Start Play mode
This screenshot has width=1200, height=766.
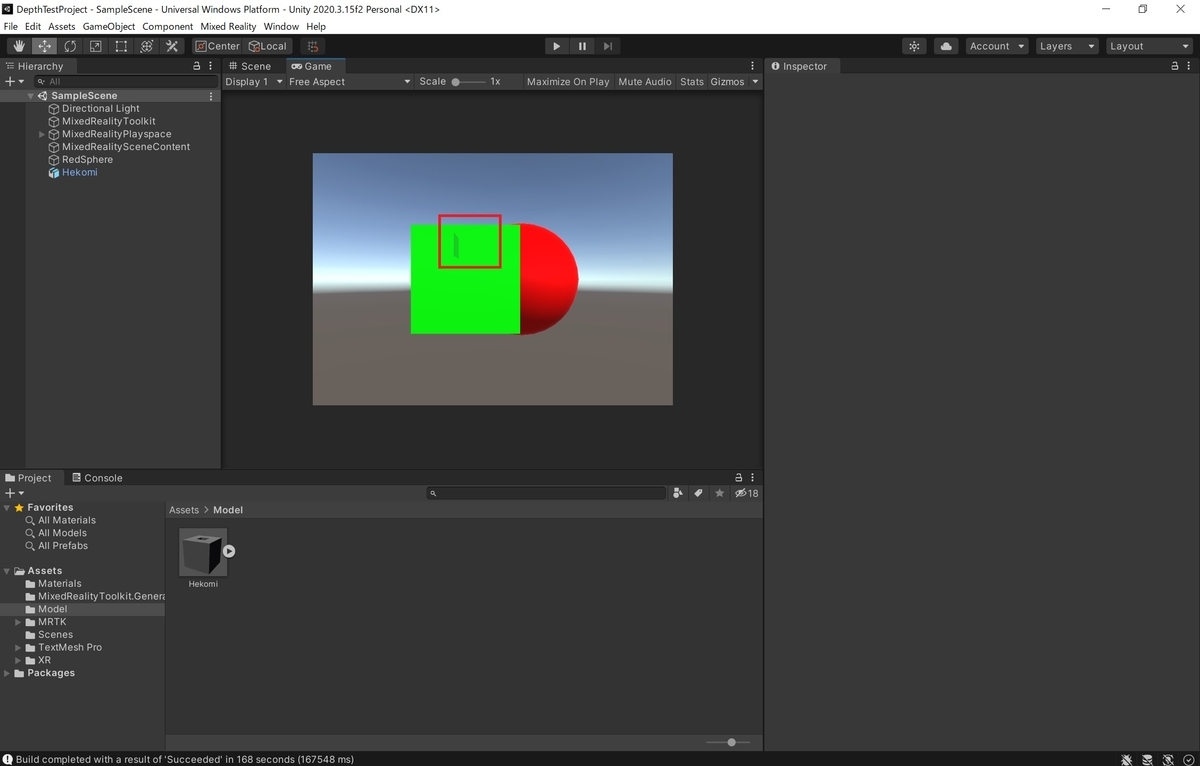click(557, 46)
